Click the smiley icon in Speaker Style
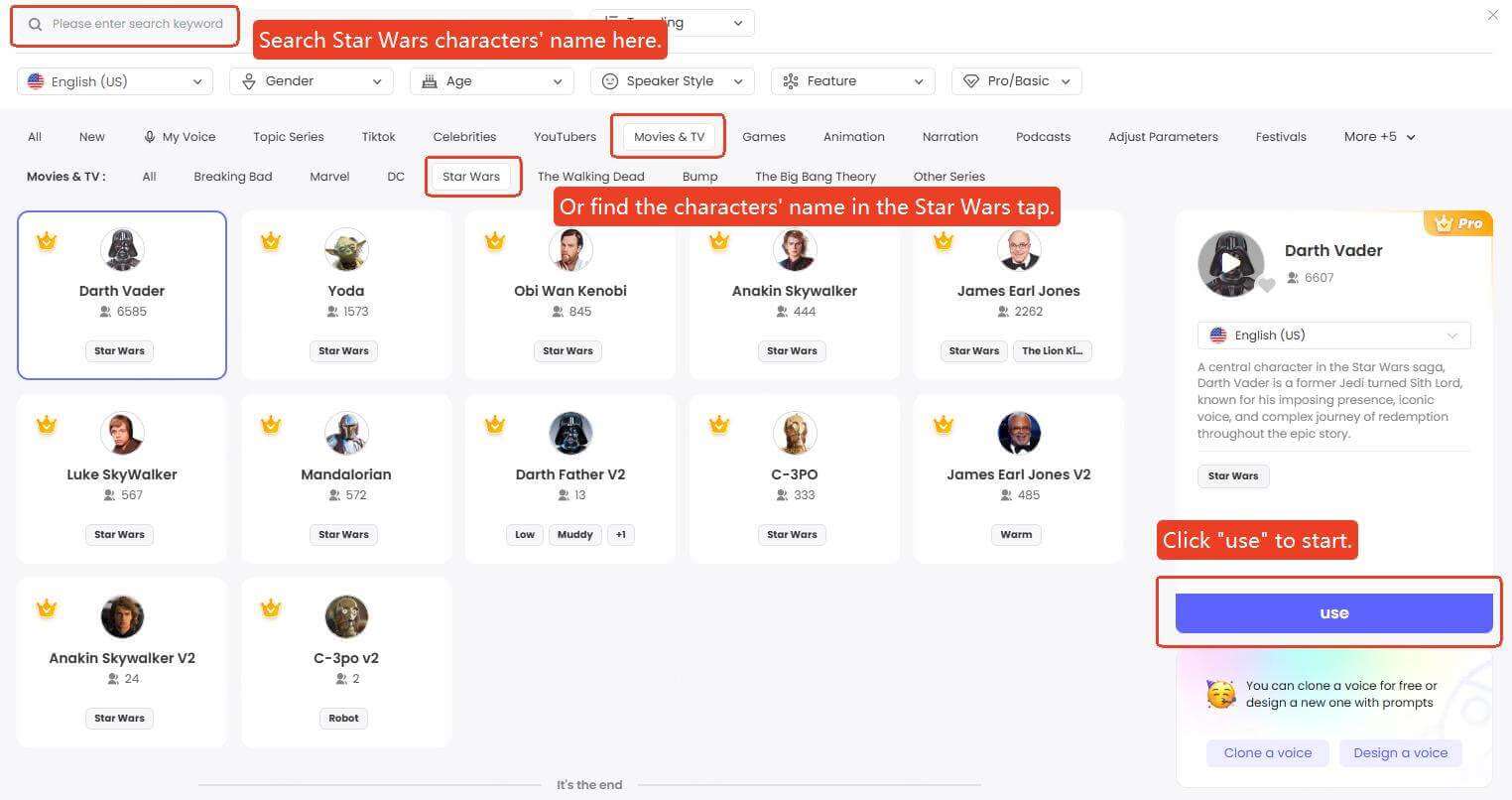 click(x=610, y=81)
